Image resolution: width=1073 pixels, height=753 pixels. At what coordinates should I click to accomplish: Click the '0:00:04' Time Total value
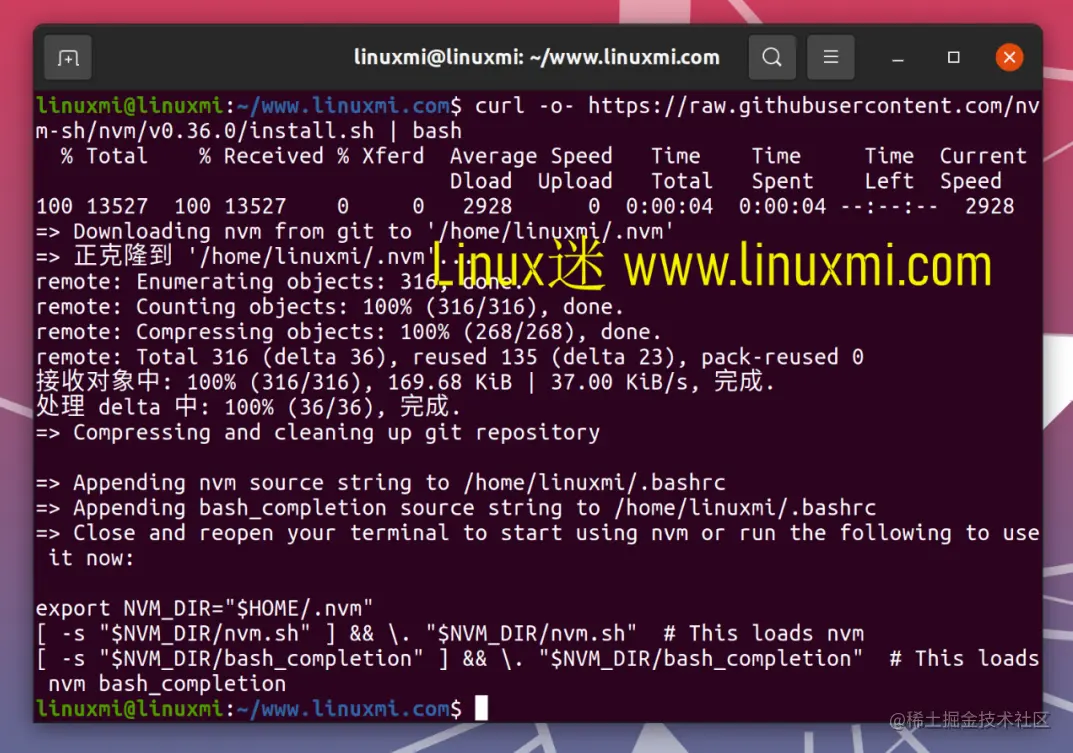click(x=669, y=206)
